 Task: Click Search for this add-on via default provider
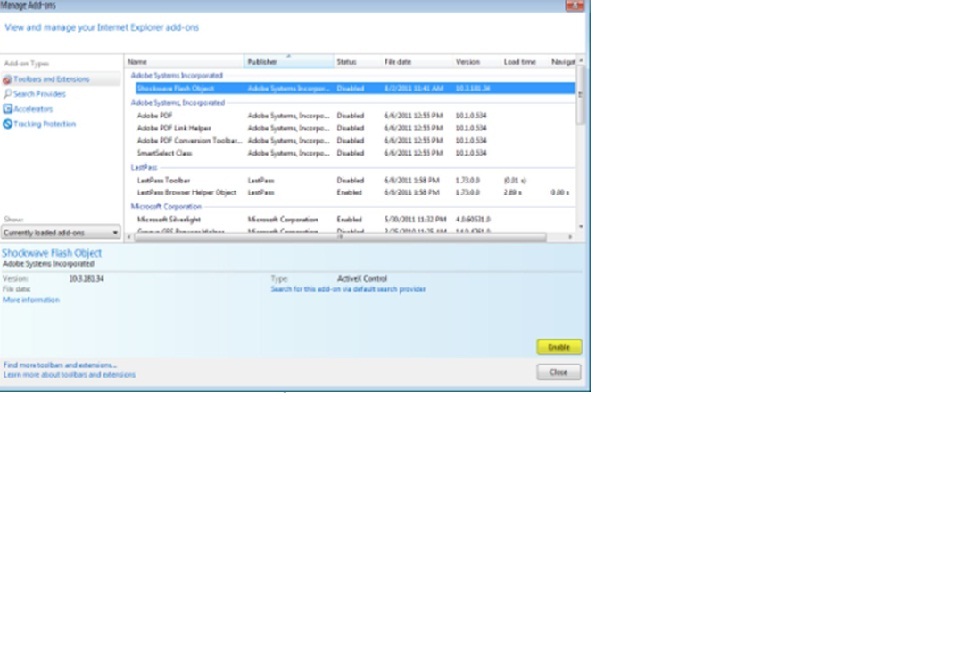348,289
